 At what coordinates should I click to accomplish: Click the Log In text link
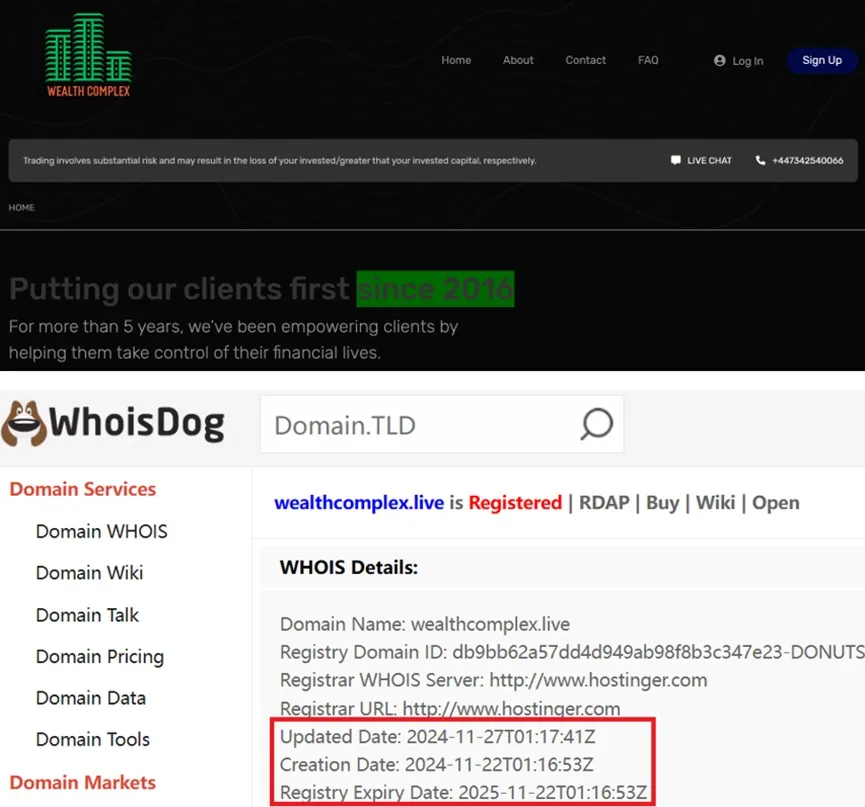[x=747, y=61]
